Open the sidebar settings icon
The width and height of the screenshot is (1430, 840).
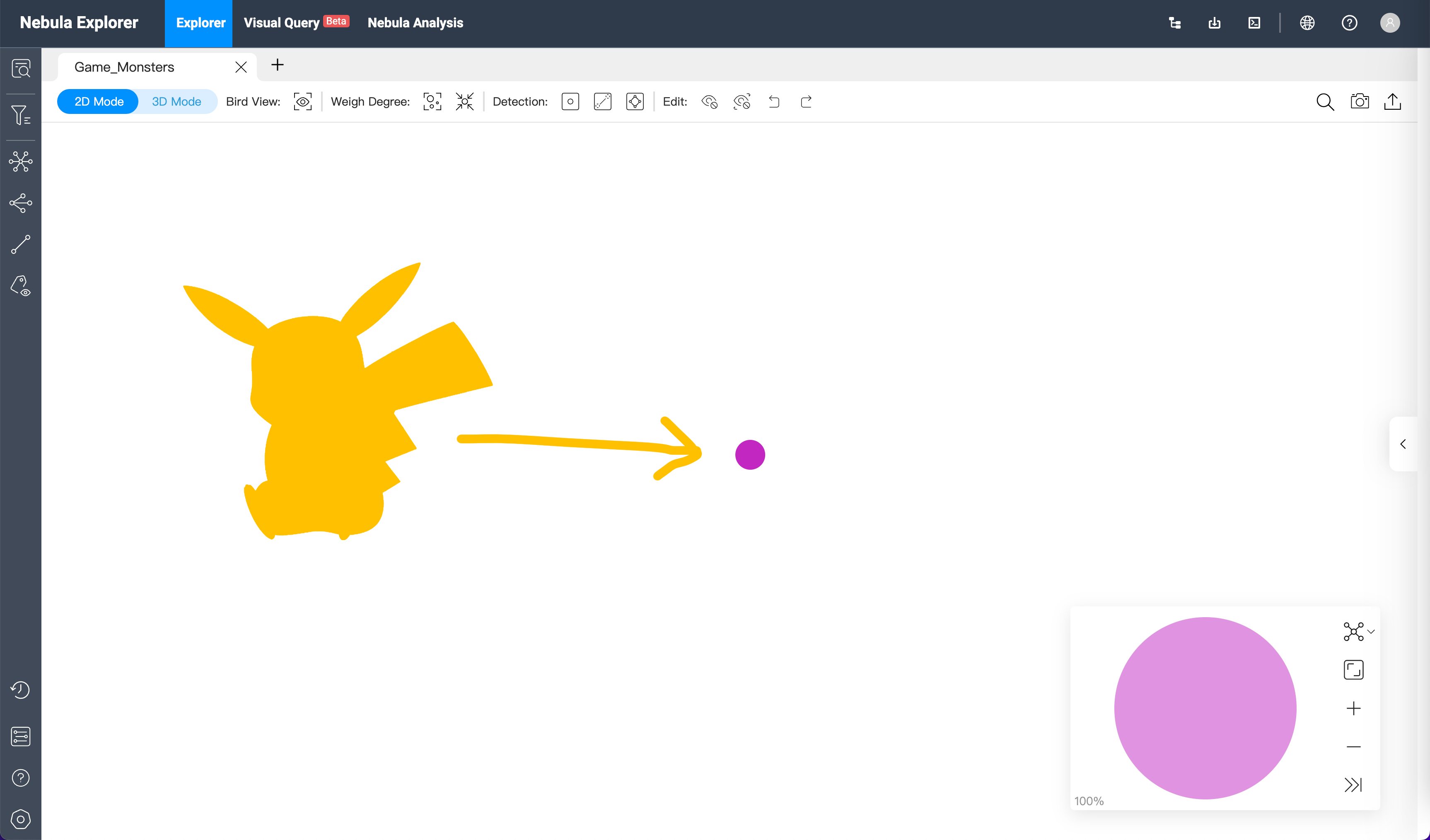[x=21, y=819]
